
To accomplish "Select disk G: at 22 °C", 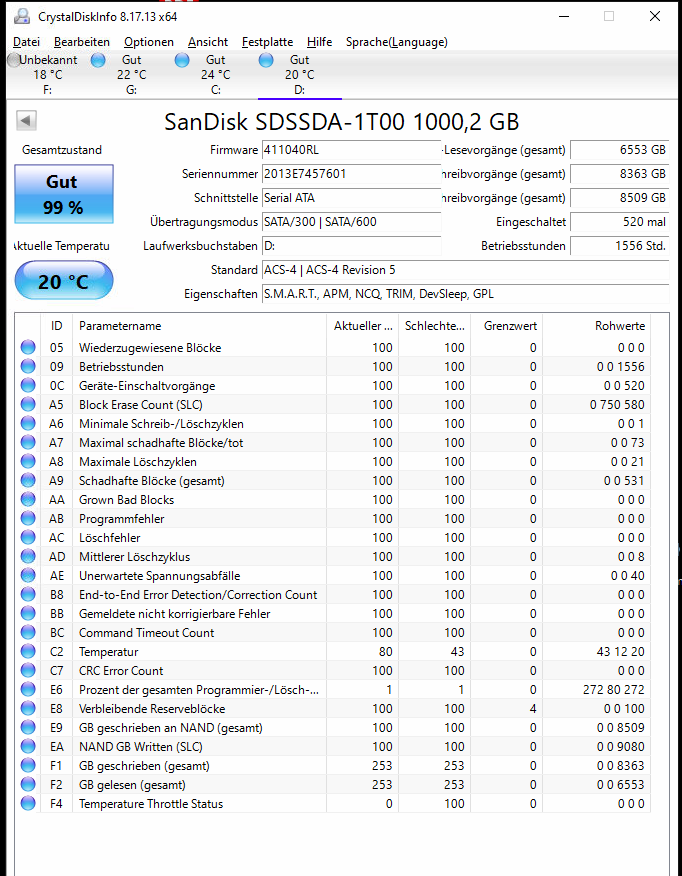I will click(131, 75).
